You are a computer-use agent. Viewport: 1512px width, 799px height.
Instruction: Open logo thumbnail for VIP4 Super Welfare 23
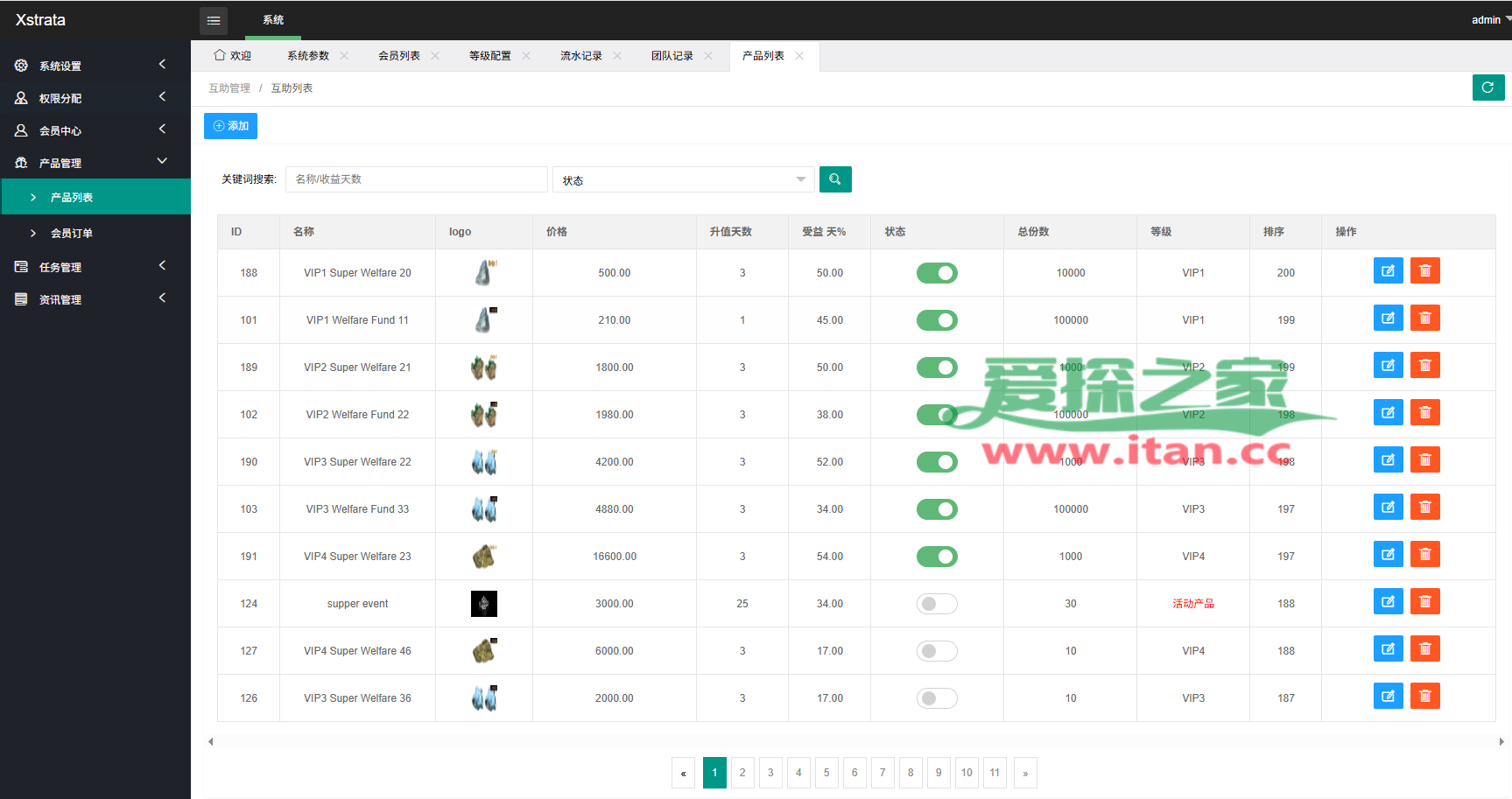click(483, 557)
